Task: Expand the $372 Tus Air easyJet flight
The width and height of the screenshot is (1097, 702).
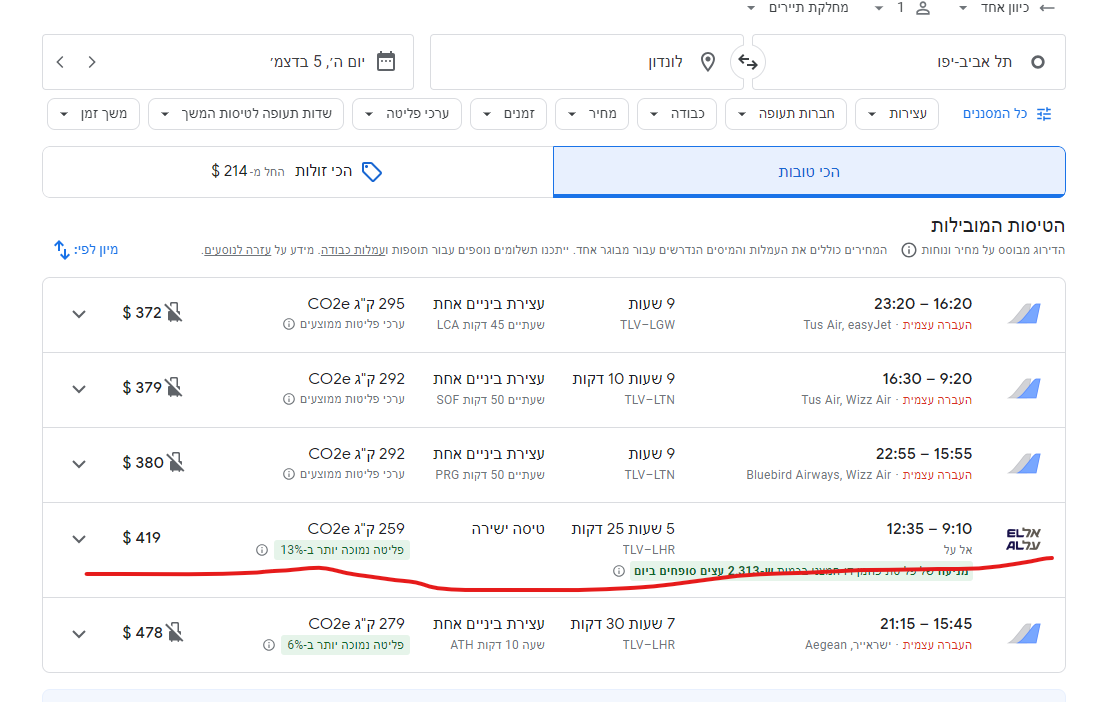Action: (79, 313)
